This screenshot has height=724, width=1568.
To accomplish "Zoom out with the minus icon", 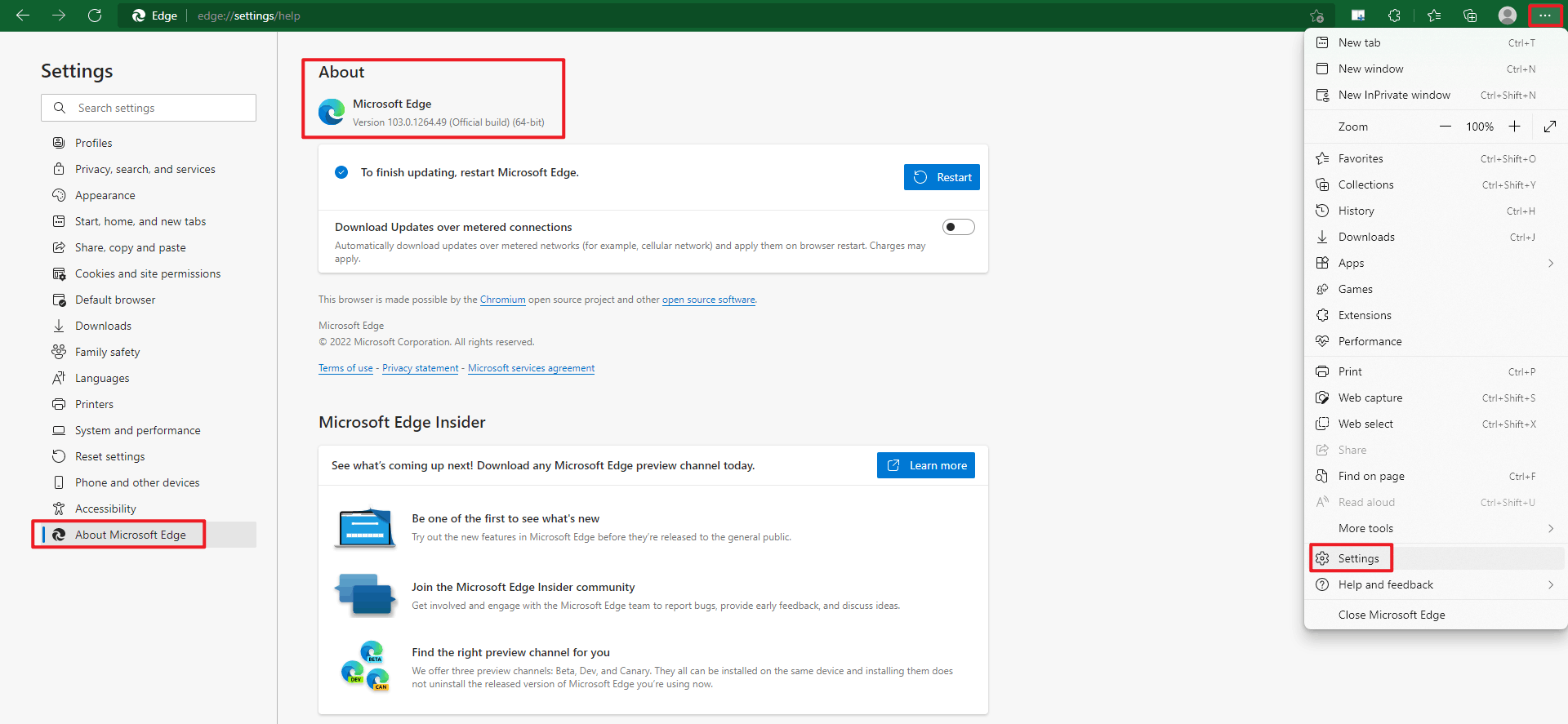I will point(1445,127).
